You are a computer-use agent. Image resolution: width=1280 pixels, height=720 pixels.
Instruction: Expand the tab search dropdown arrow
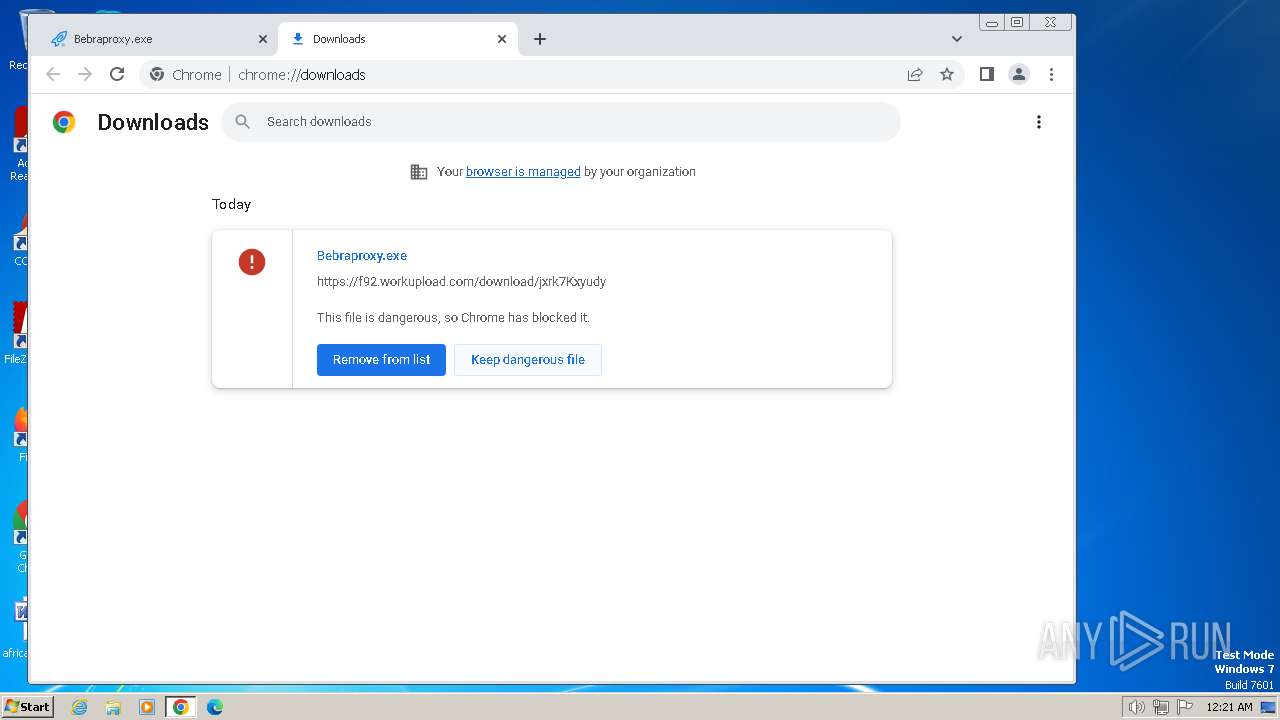pos(957,39)
